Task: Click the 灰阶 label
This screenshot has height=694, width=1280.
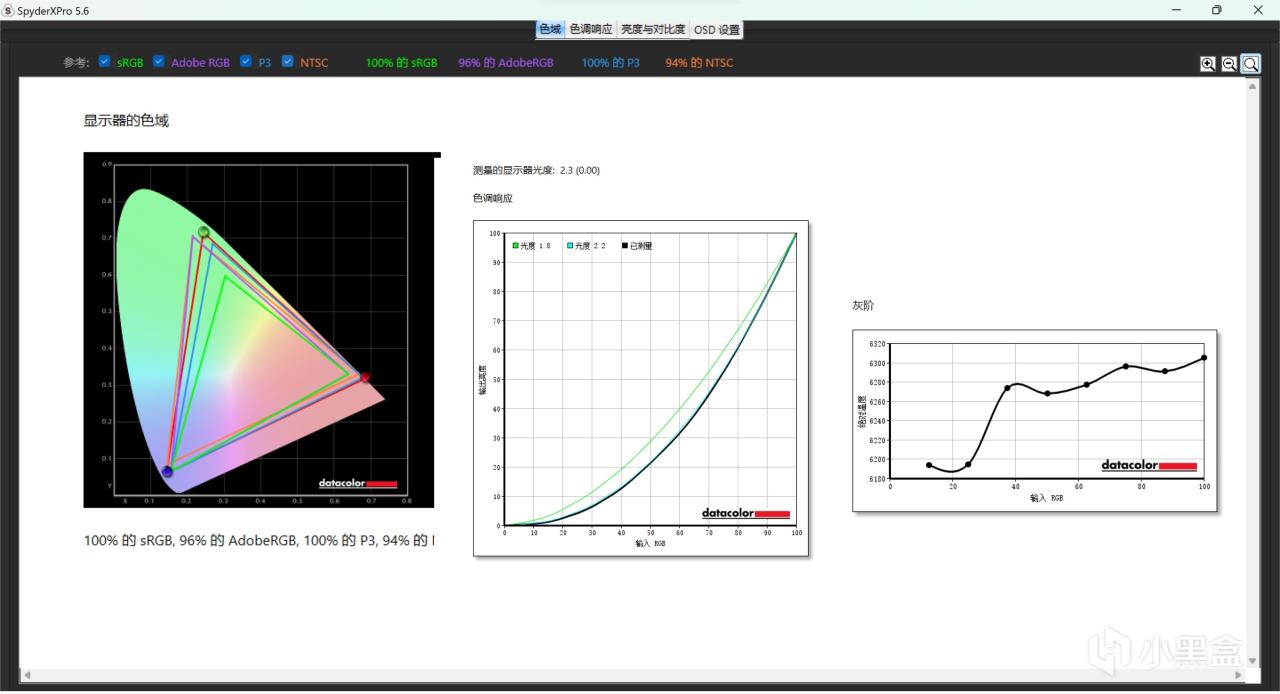Action: [863, 305]
